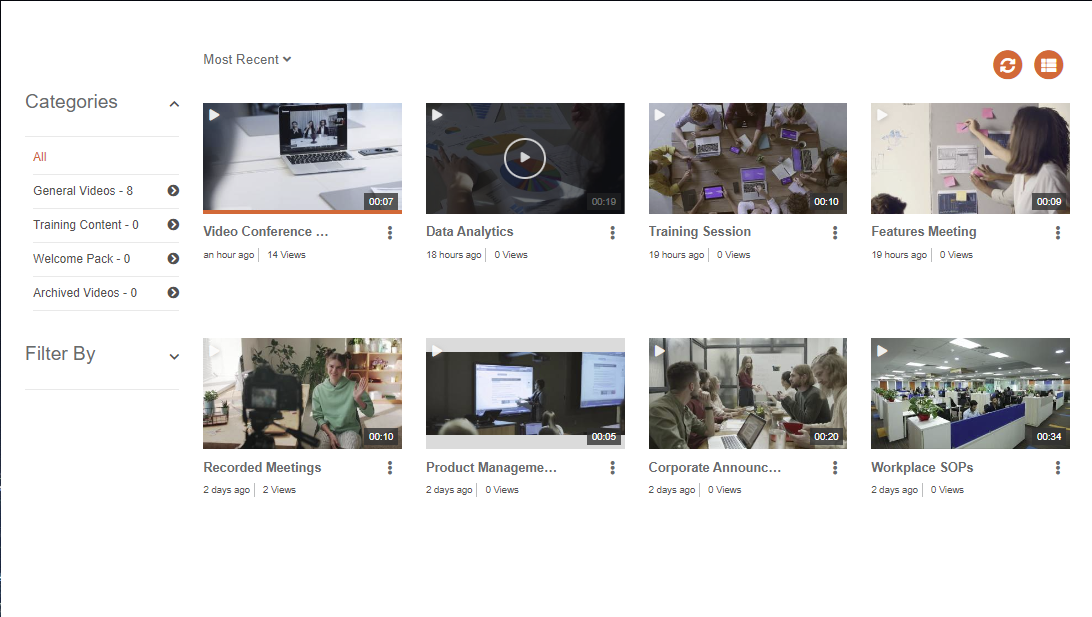Open the Most Recent sort dropdown
Screen dimensions: 1092x617
click(x=247, y=60)
